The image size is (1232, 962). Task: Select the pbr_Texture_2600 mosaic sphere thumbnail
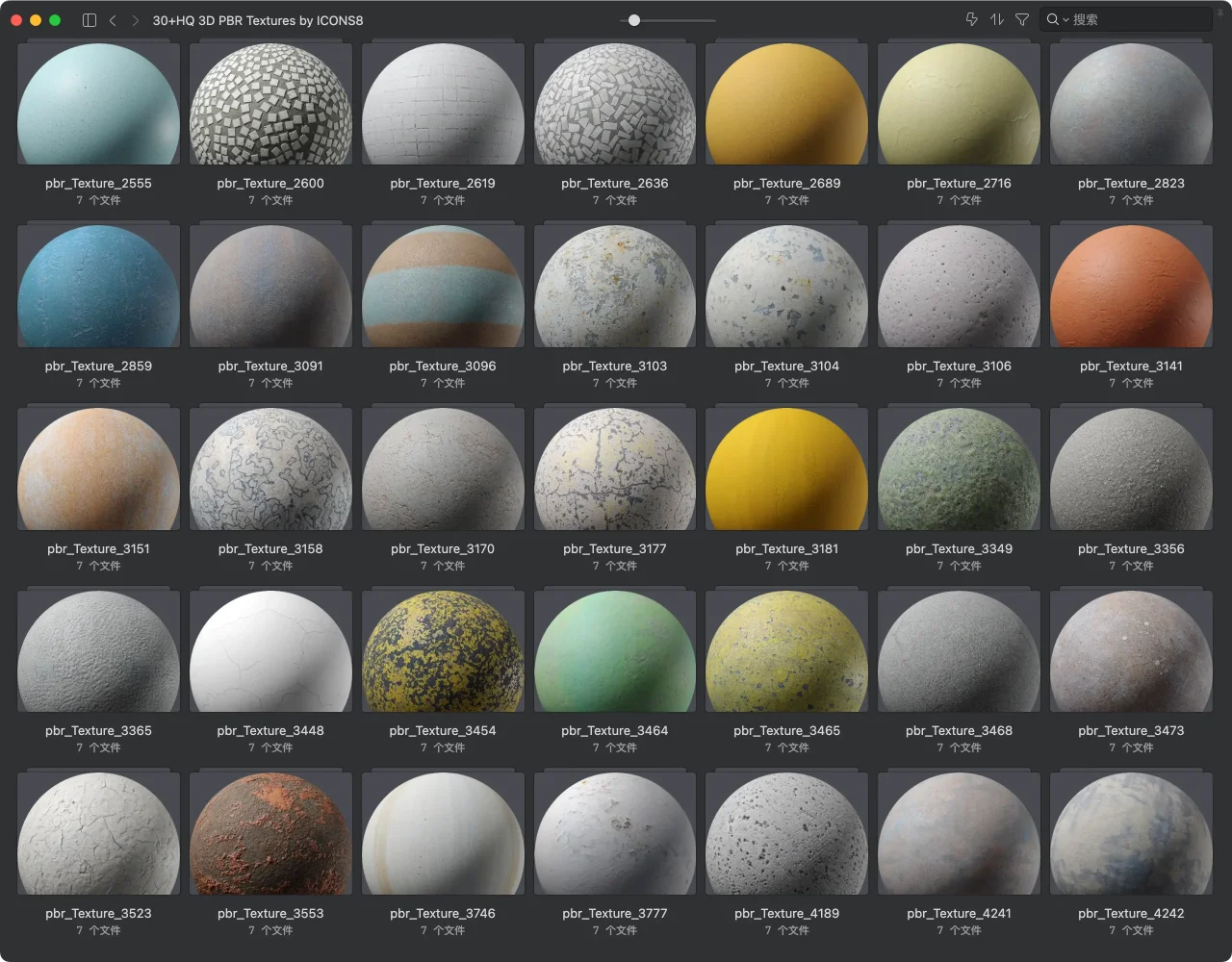(x=270, y=104)
